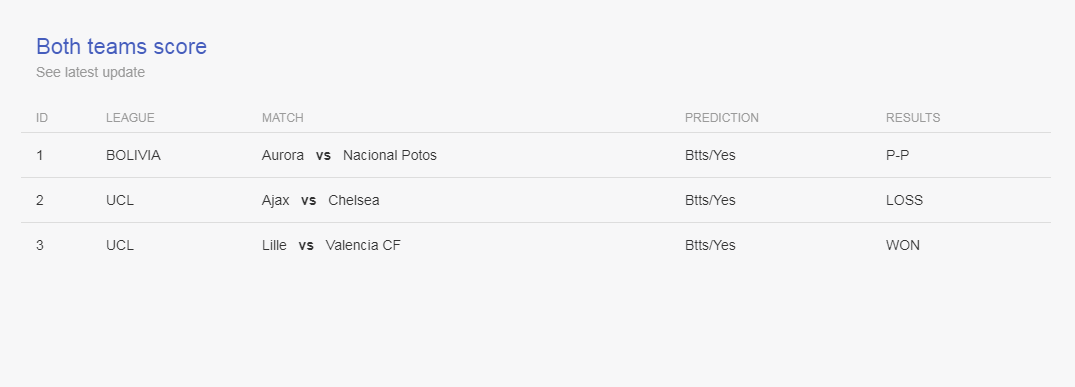Select the LOSS result cell
This screenshot has width=1075, height=387.
pos(904,200)
